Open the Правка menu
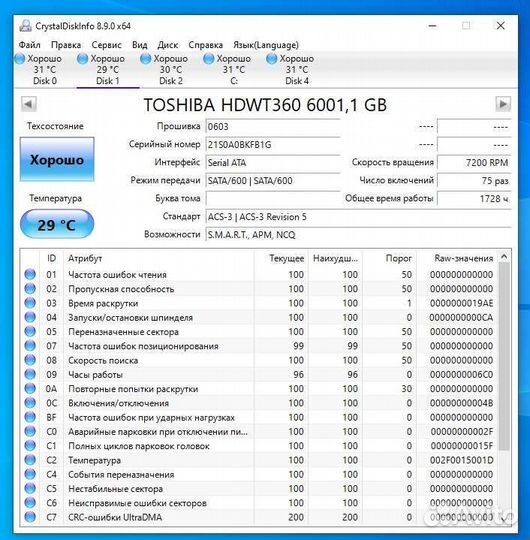Image resolution: width=530 pixels, height=540 pixels. tap(66, 45)
